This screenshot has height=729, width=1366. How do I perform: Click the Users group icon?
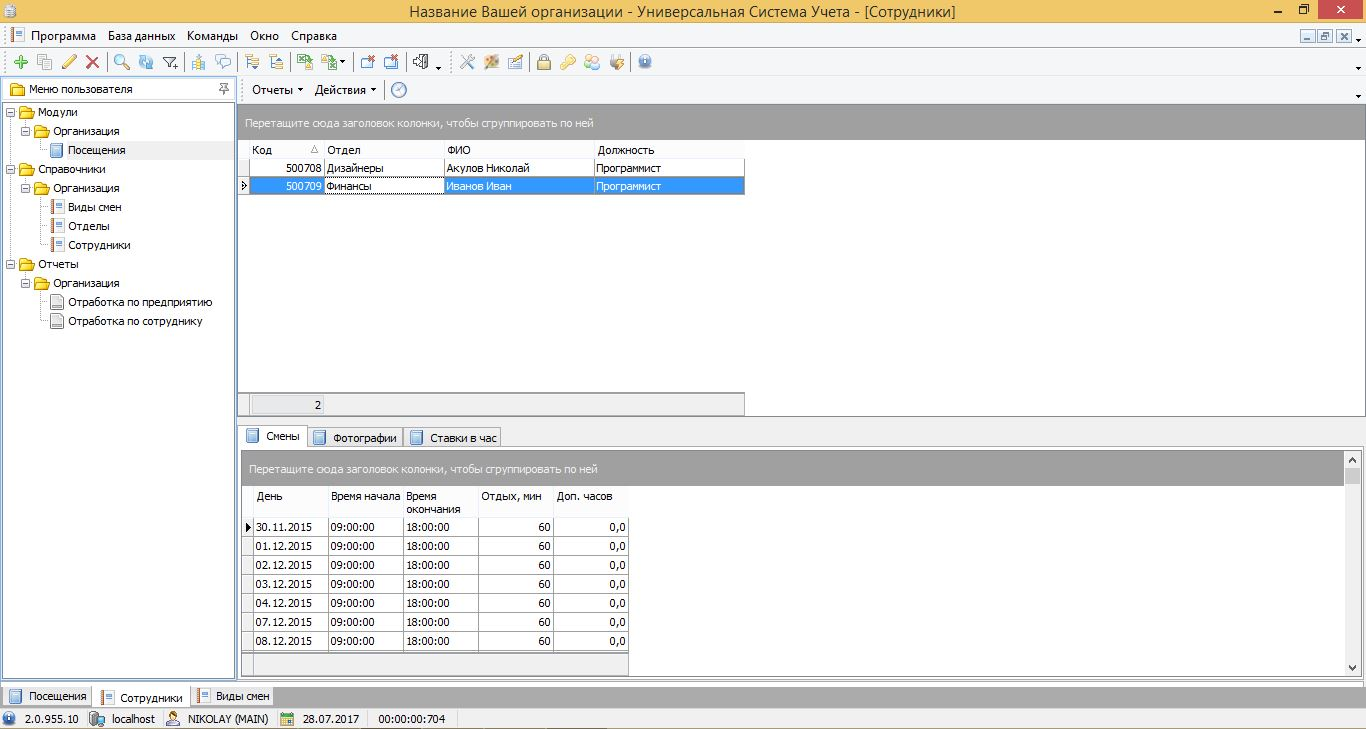[592, 62]
